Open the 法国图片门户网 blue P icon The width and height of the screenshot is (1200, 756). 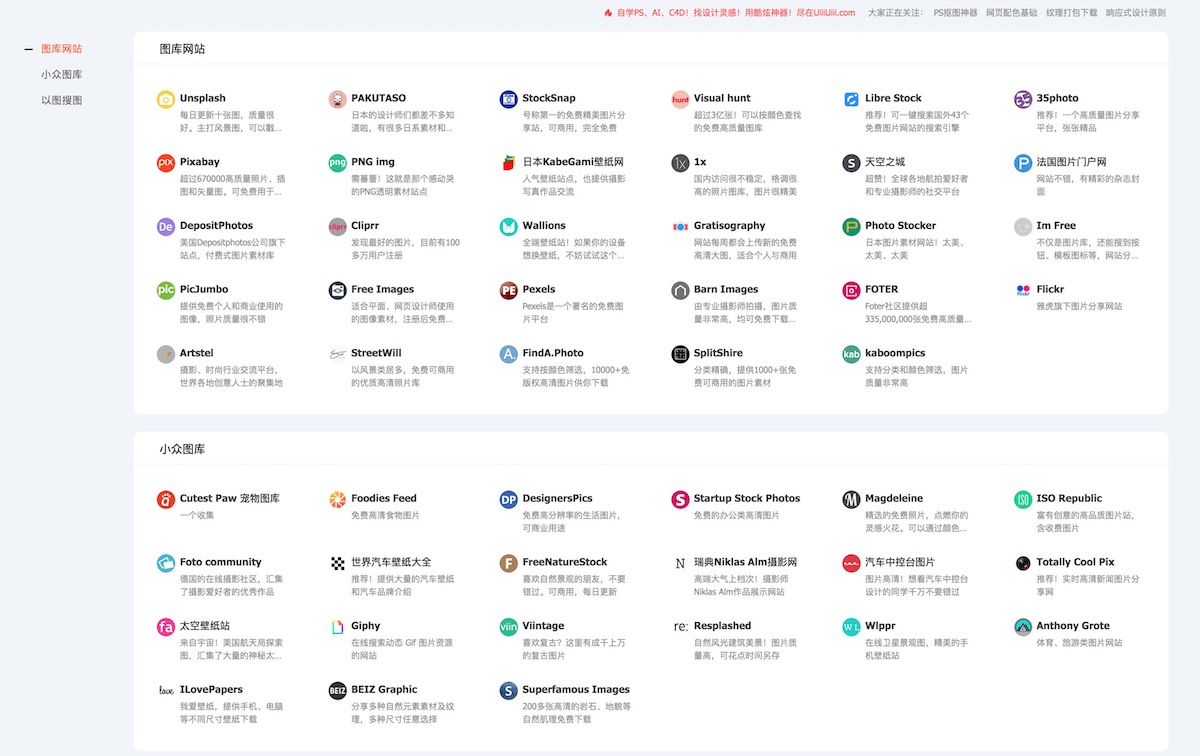click(x=1023, y=163)
